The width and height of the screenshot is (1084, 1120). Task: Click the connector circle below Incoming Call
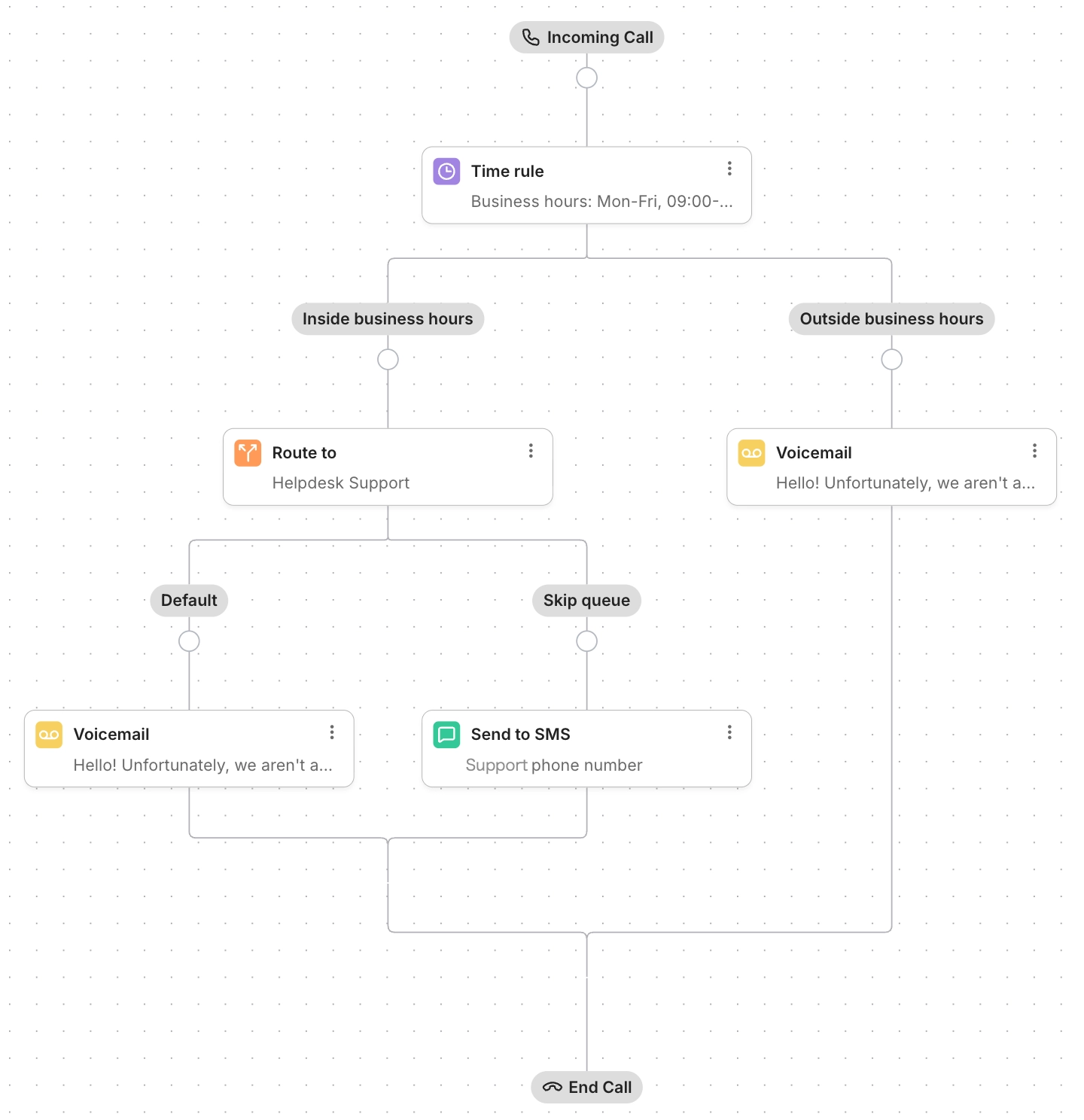(586, 78)
